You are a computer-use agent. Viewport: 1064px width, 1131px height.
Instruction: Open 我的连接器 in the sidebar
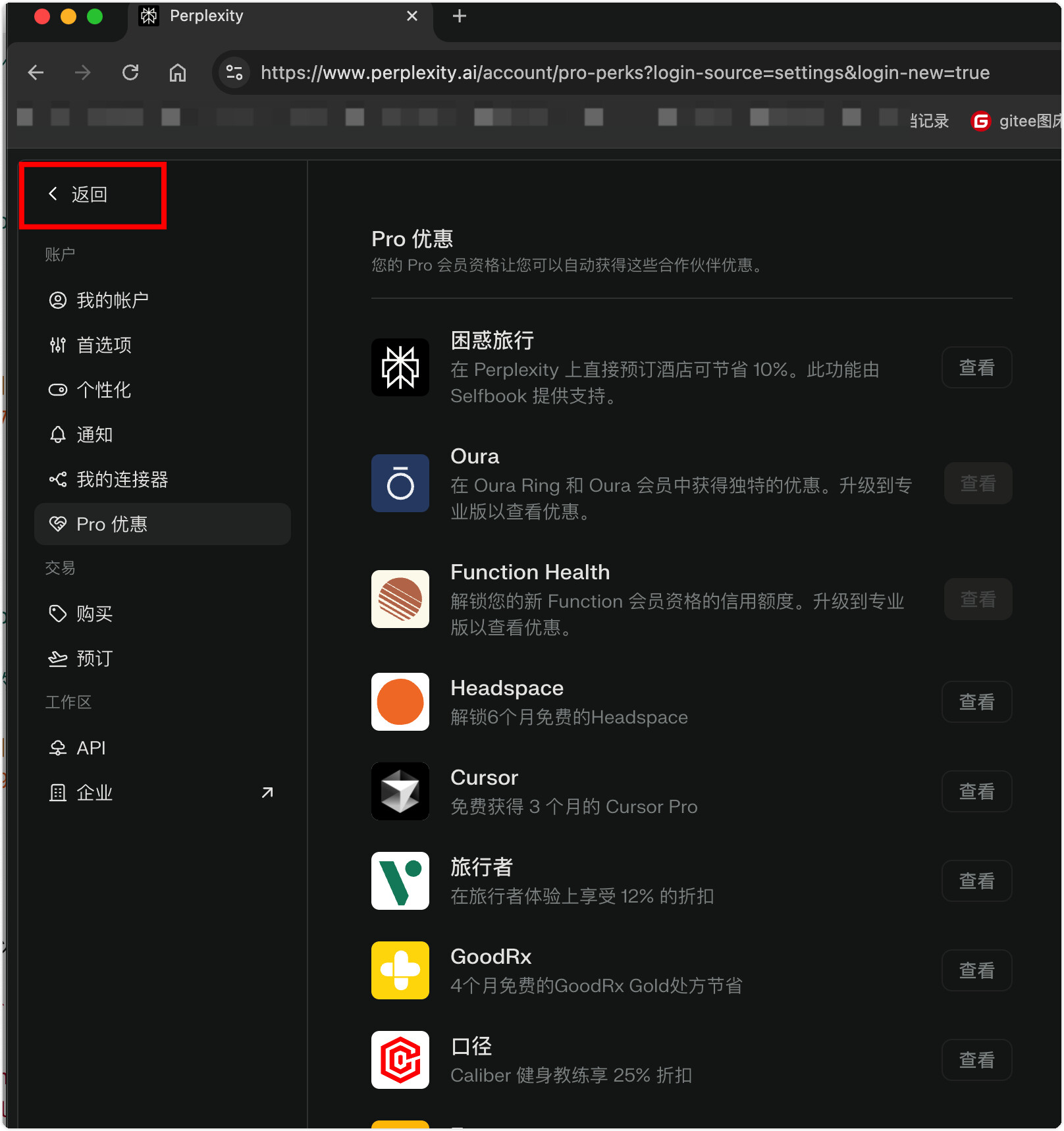(x=122, y=479)
